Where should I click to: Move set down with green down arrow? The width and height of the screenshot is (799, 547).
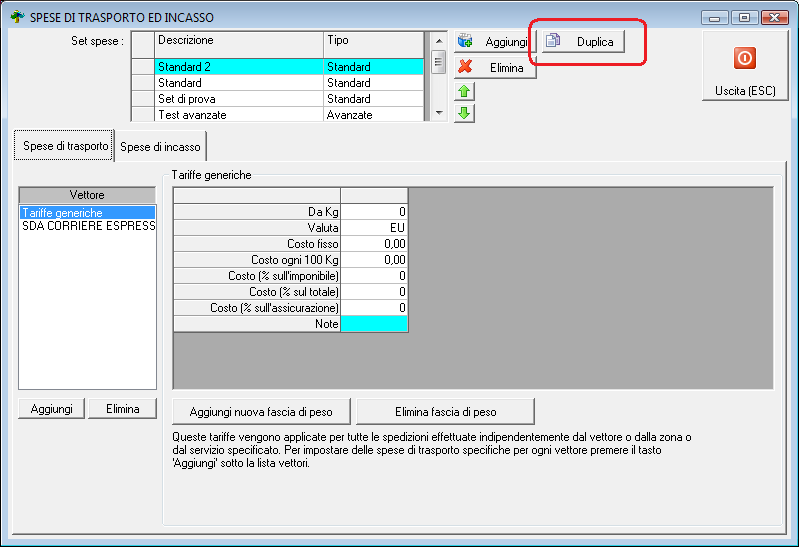[x=464, y=113]
